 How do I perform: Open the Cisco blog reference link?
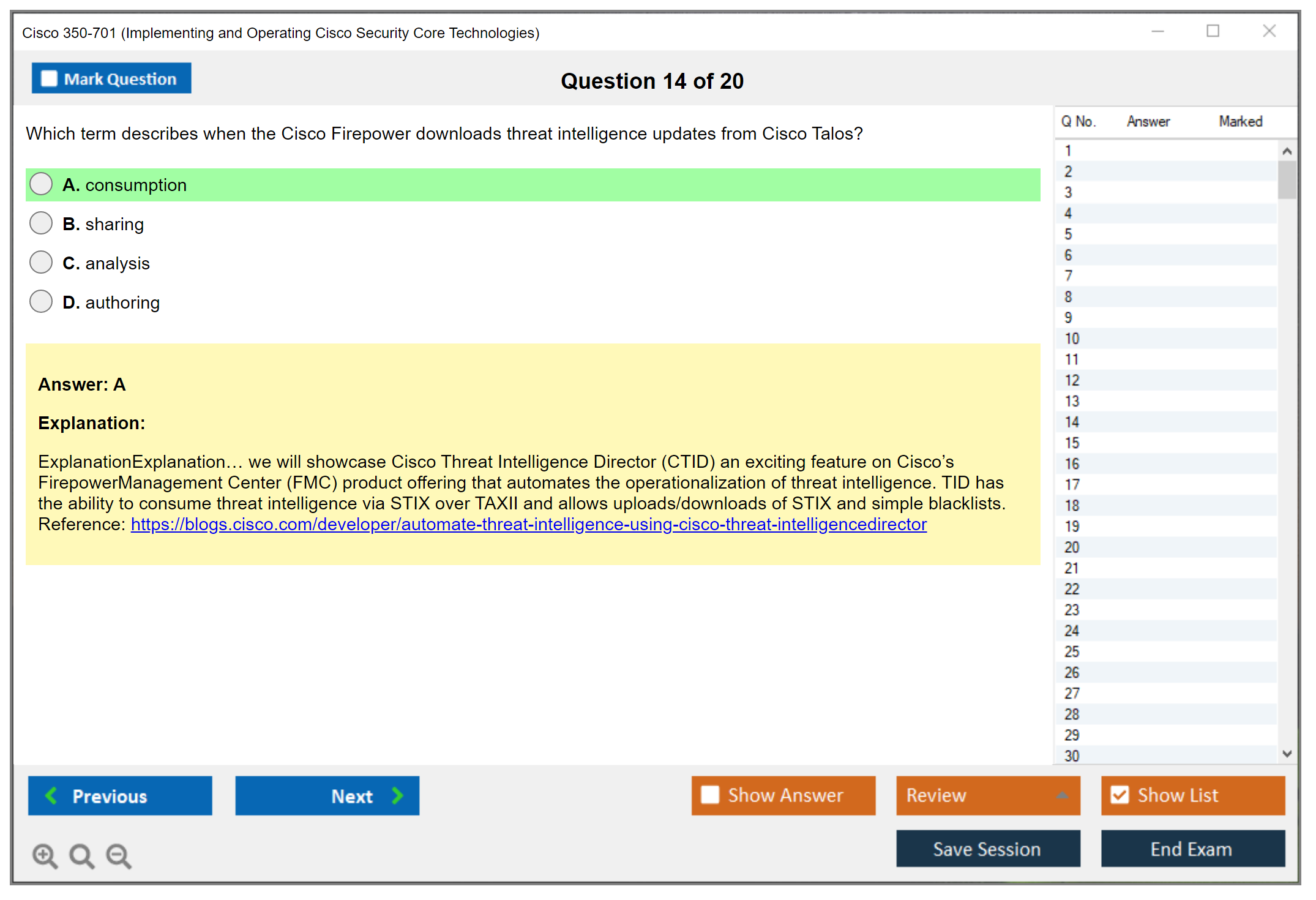point(528,525)
